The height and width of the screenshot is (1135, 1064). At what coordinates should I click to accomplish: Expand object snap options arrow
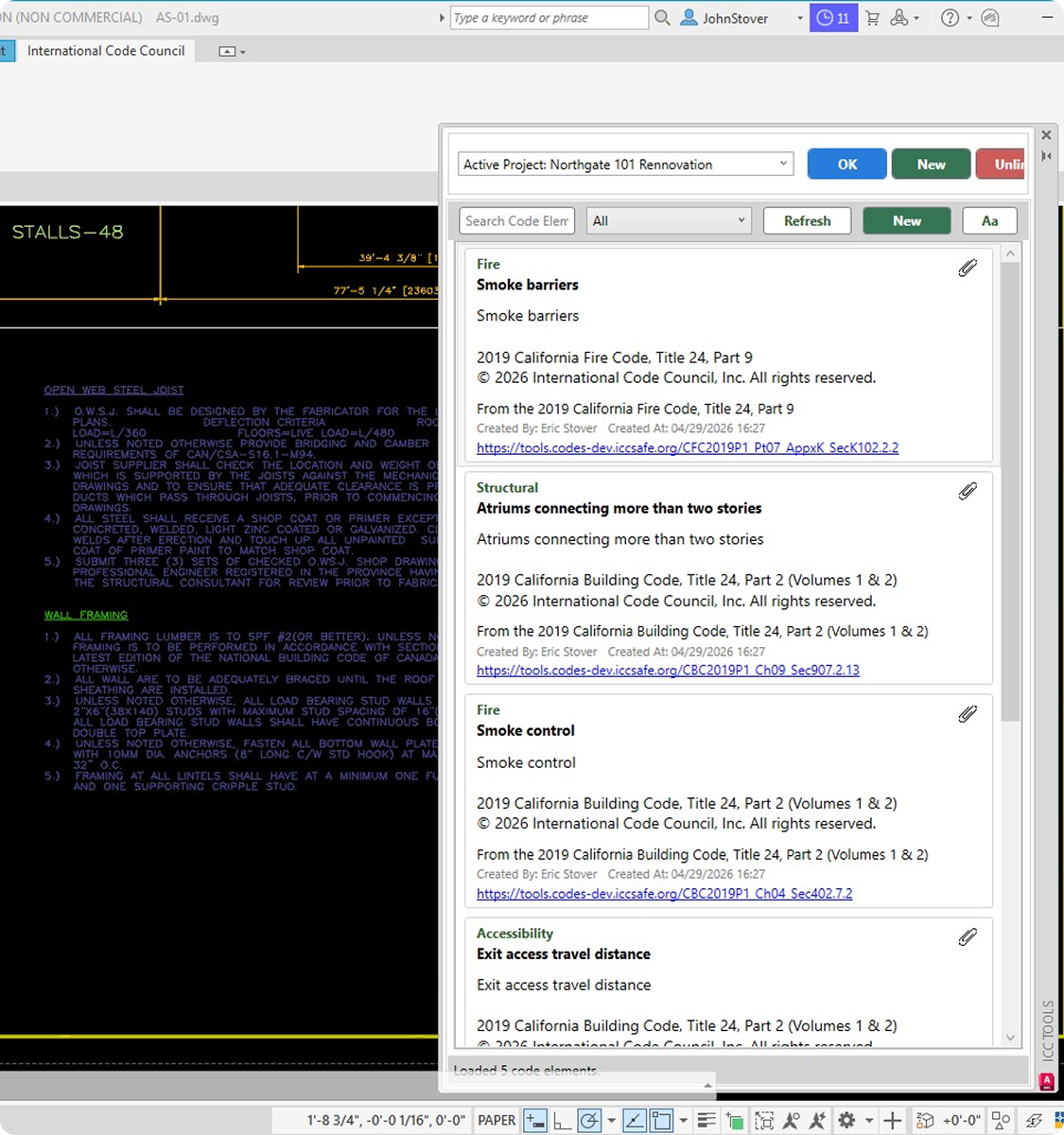(683, 1121)
